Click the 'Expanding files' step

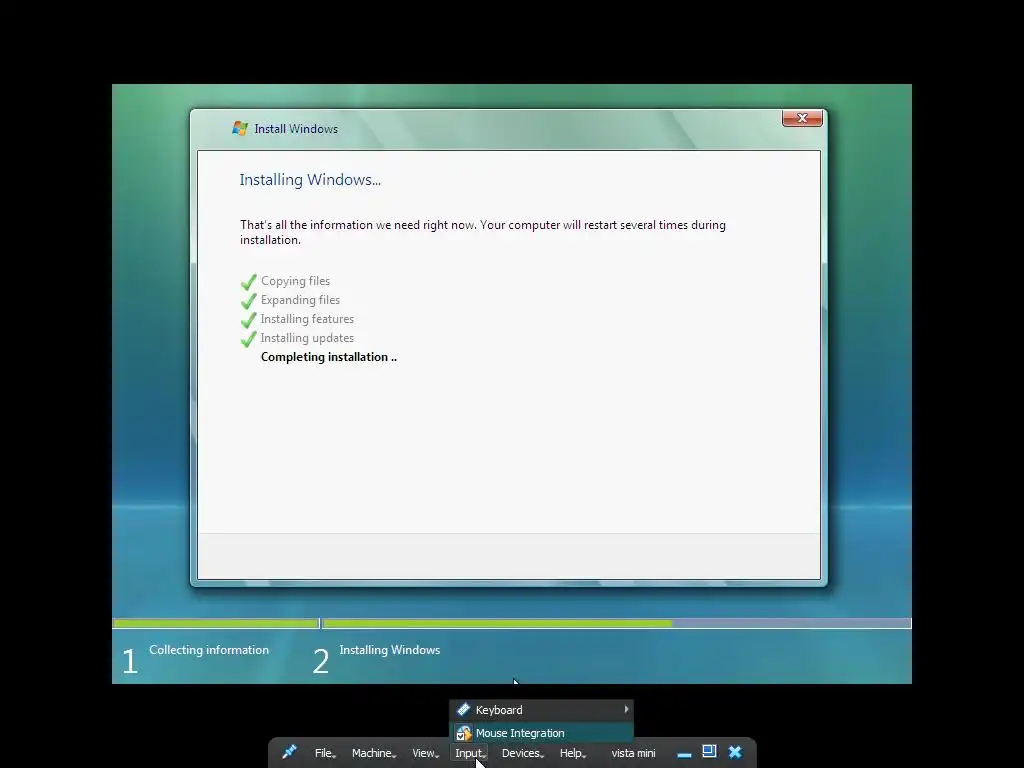pyautogui.click(x=300, y=300)
